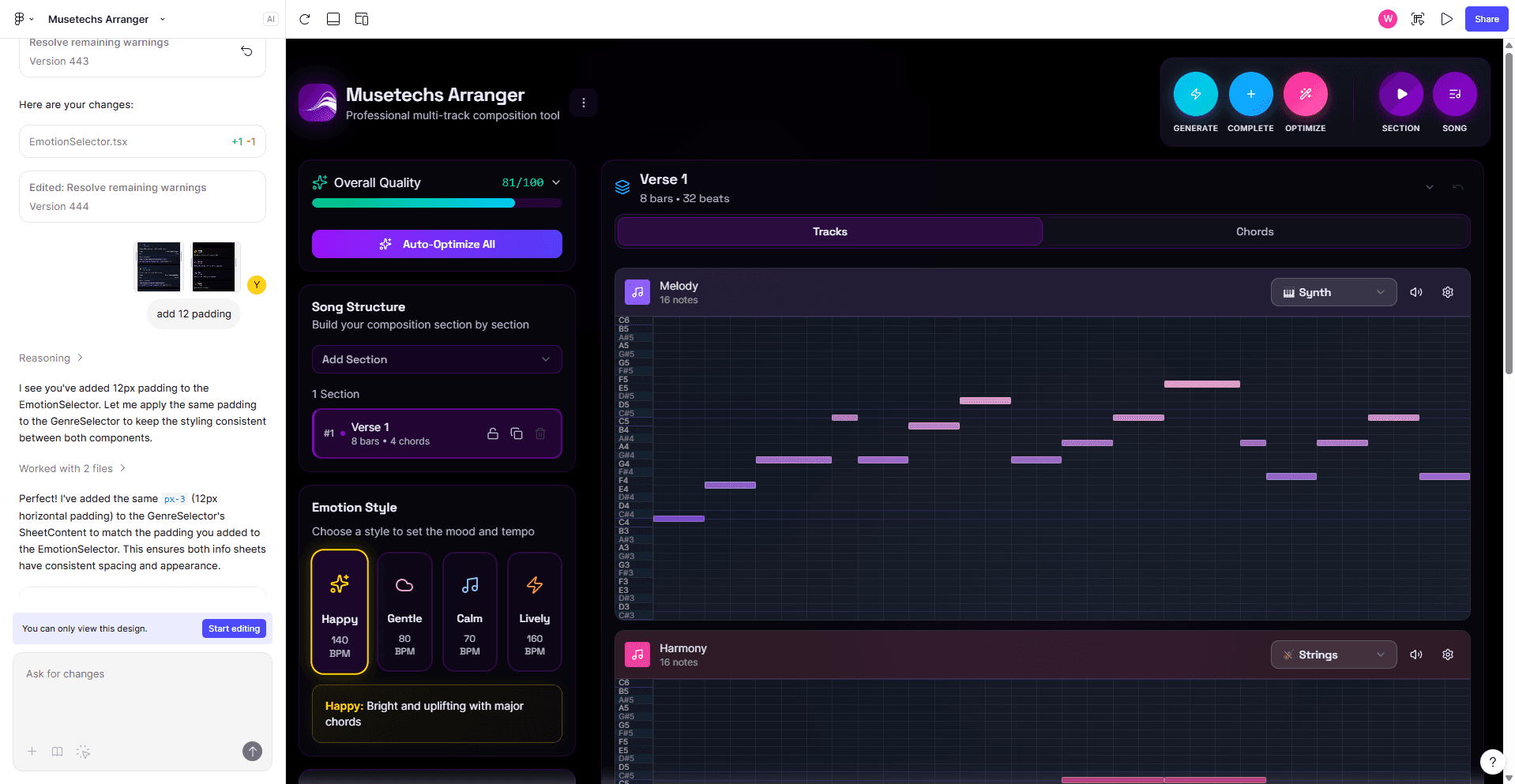Expand Worked with 2 files
This screenshot has width=1515, height=784.
tap(73, 469)
